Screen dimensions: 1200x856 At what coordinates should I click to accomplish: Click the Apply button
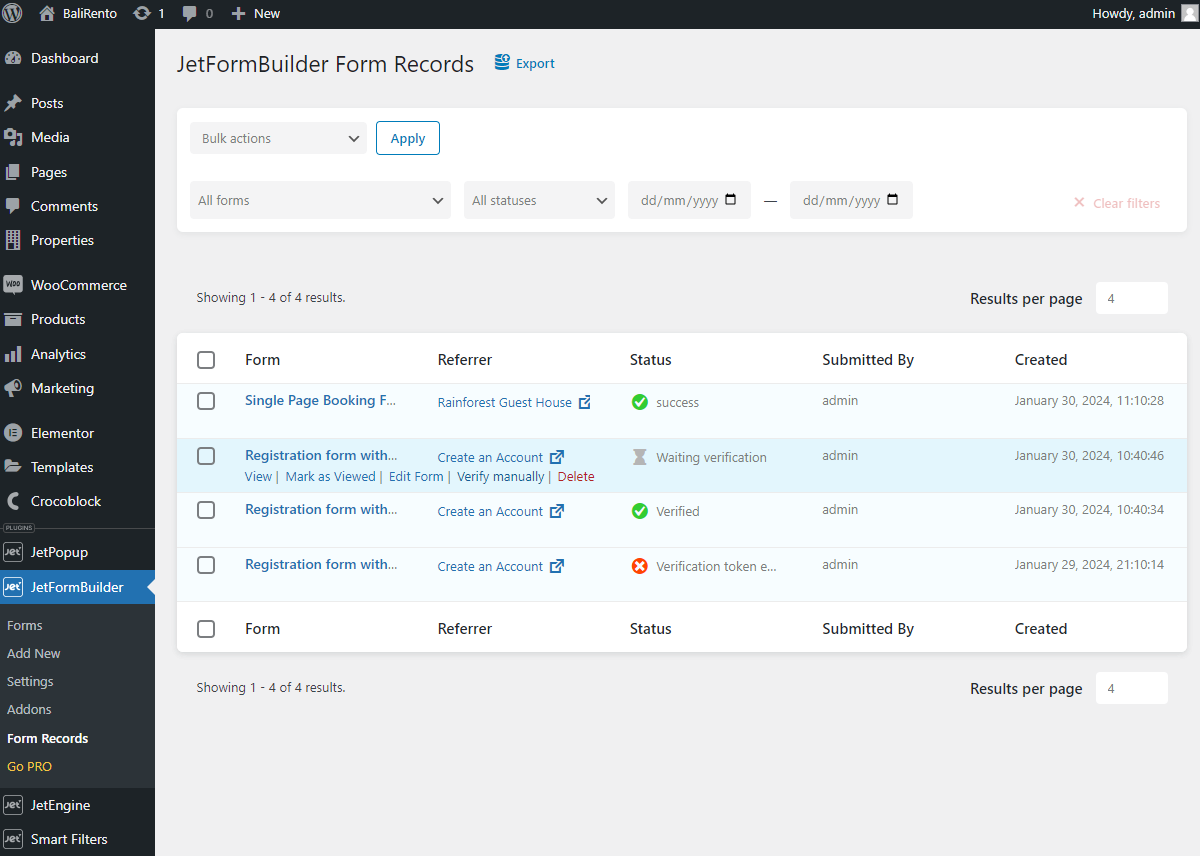coord(407,137)
